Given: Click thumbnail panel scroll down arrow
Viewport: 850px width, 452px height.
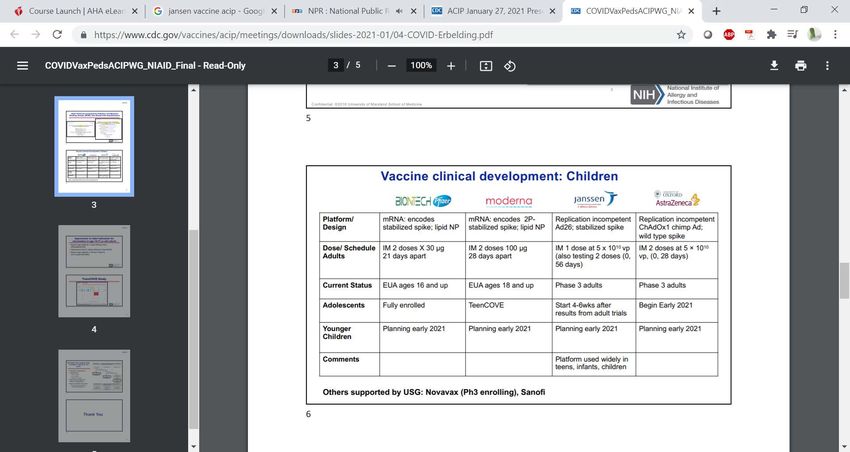Looking at the screenshot, I should coord(194,447).
